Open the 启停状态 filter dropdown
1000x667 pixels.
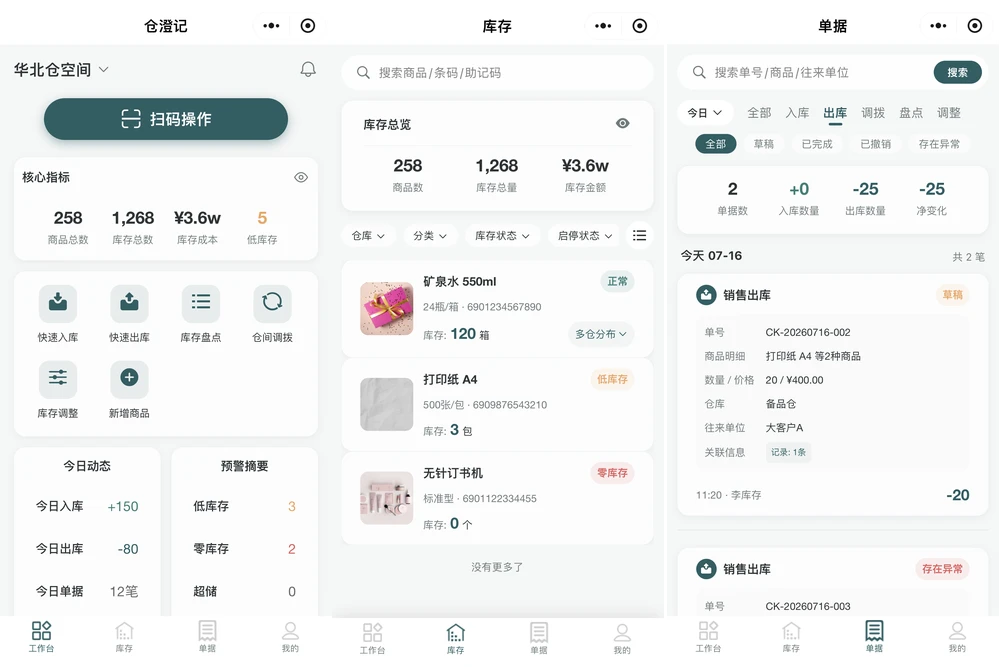pyautogui.click(x=585, y=236)
